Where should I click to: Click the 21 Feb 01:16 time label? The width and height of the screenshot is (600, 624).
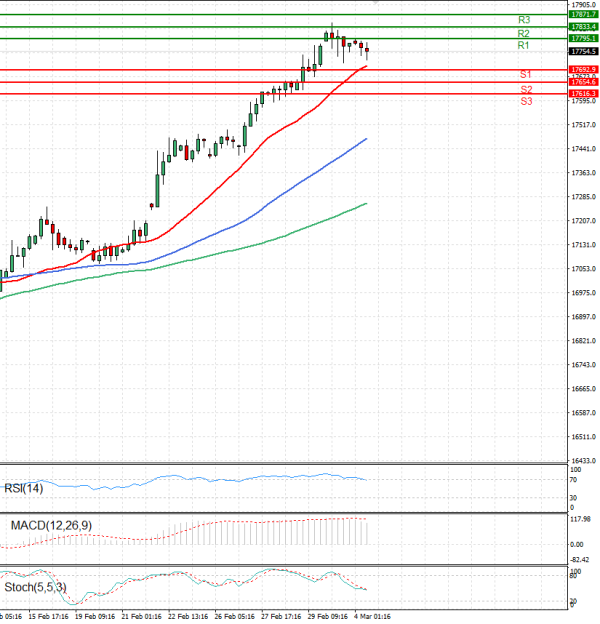click(141, 616)
